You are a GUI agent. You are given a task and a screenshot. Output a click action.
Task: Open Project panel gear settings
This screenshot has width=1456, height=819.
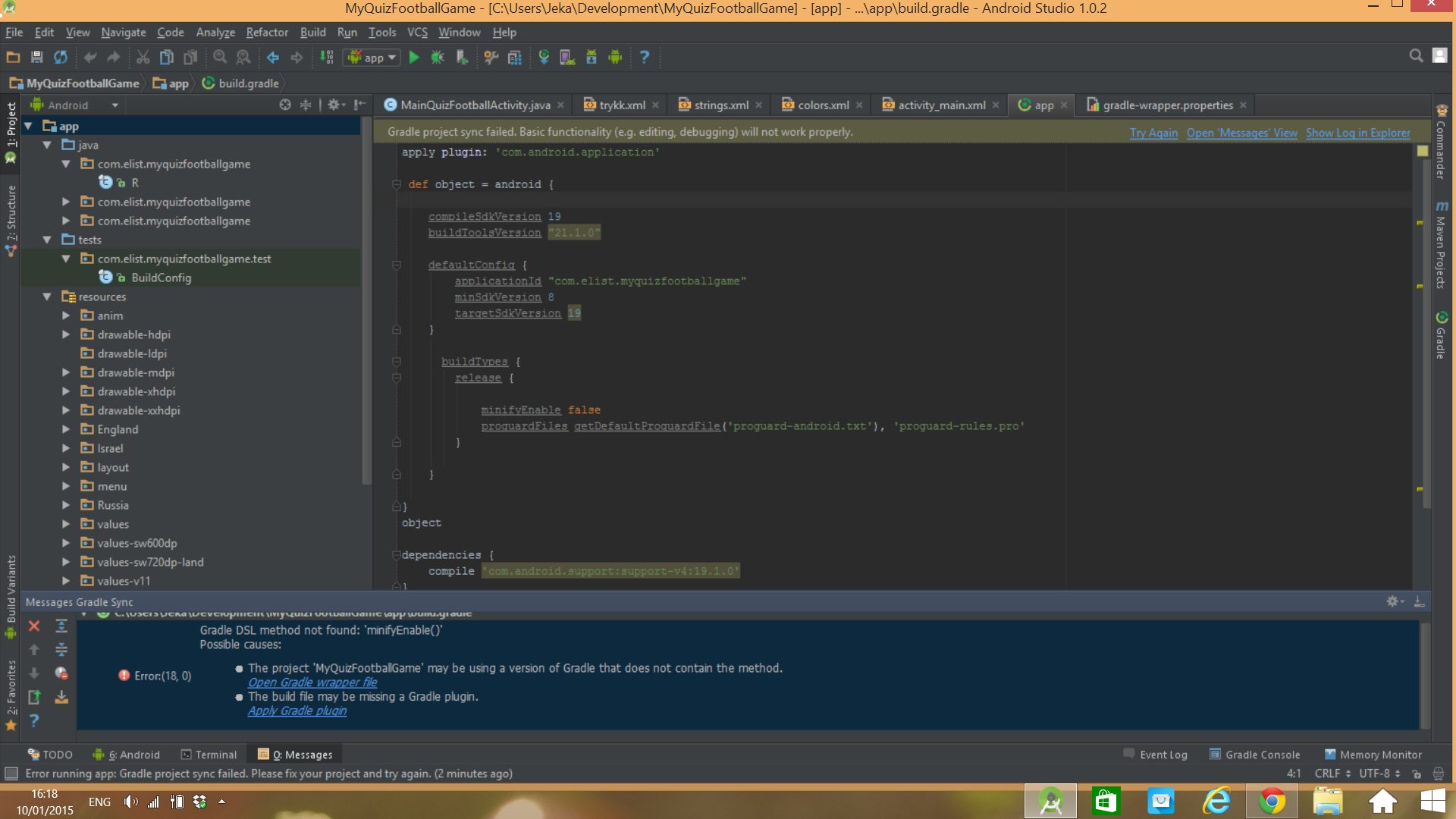pyautogui.click(x=334, y=105)
